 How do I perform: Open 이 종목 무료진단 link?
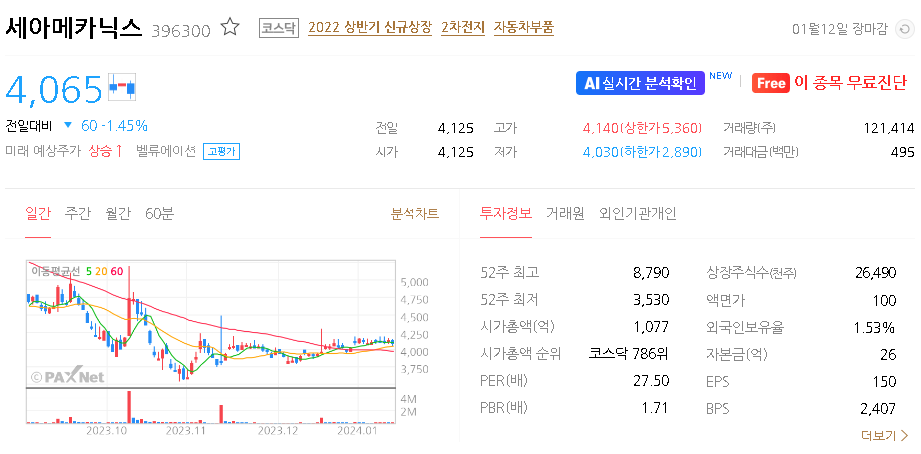(x=851, y=83)
